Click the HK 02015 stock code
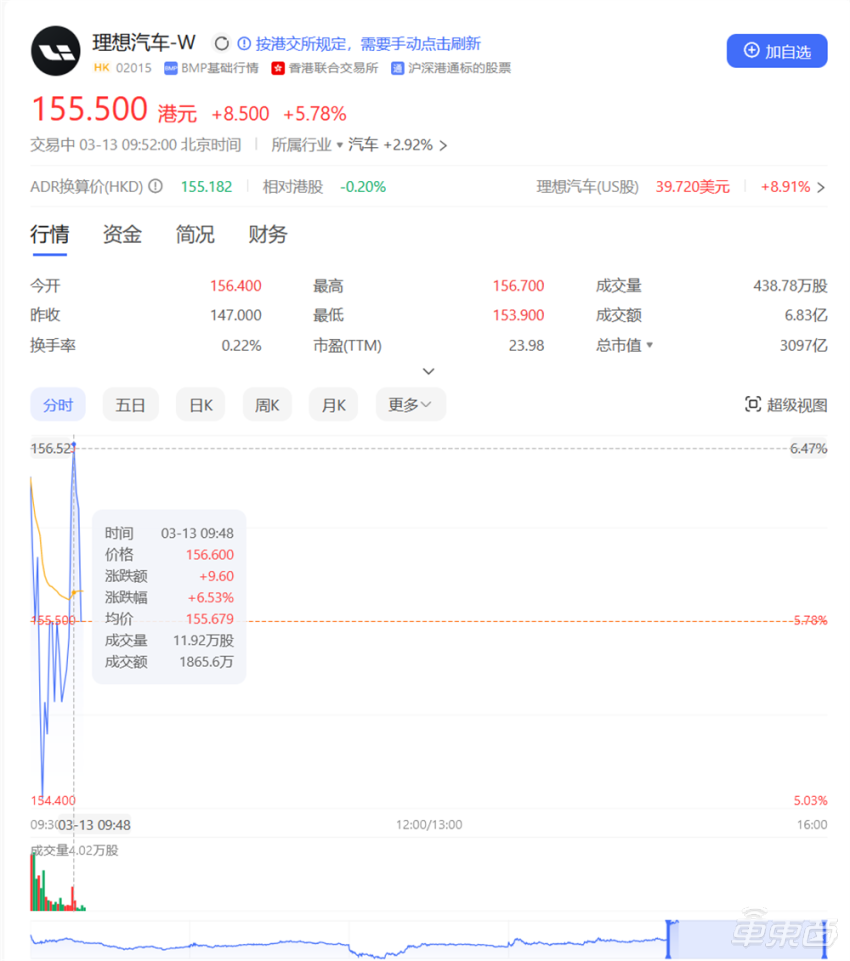The width and height of the screenshot is (850, 961). (122, 68)
